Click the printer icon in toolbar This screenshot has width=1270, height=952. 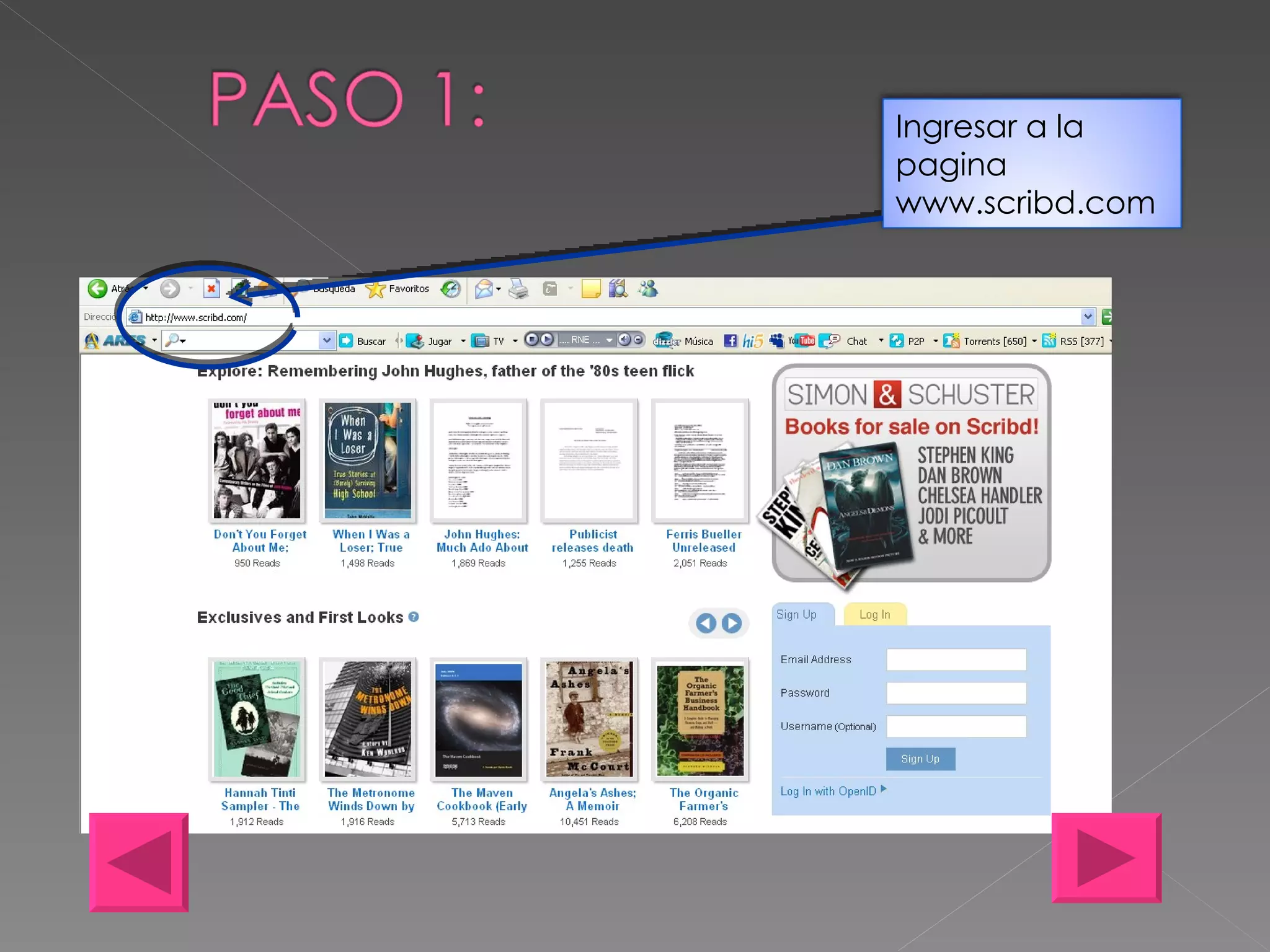coord(518,289)
